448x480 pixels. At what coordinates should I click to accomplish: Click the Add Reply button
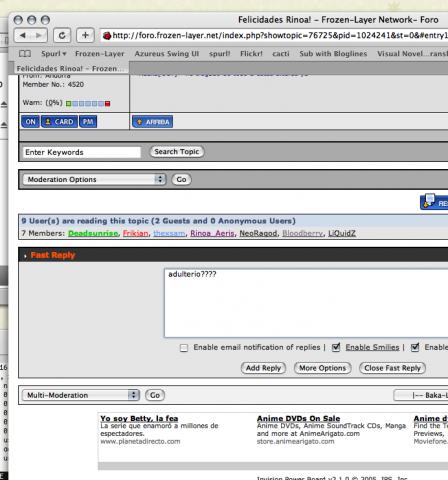[263, 368]
